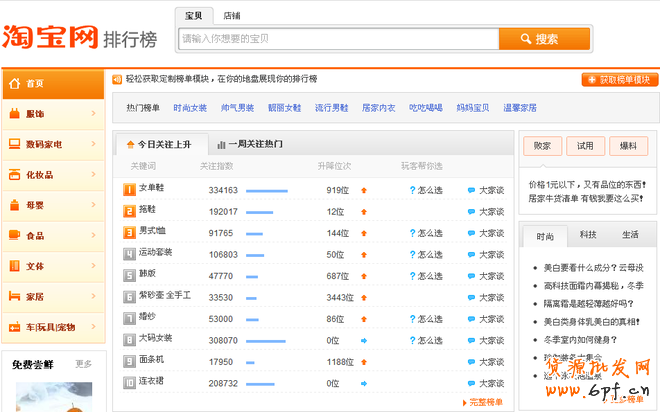Click the bar chart icon on 一周关注热门 tab
The width and height of the screenshot is (660, 412).
coord(221,145)
